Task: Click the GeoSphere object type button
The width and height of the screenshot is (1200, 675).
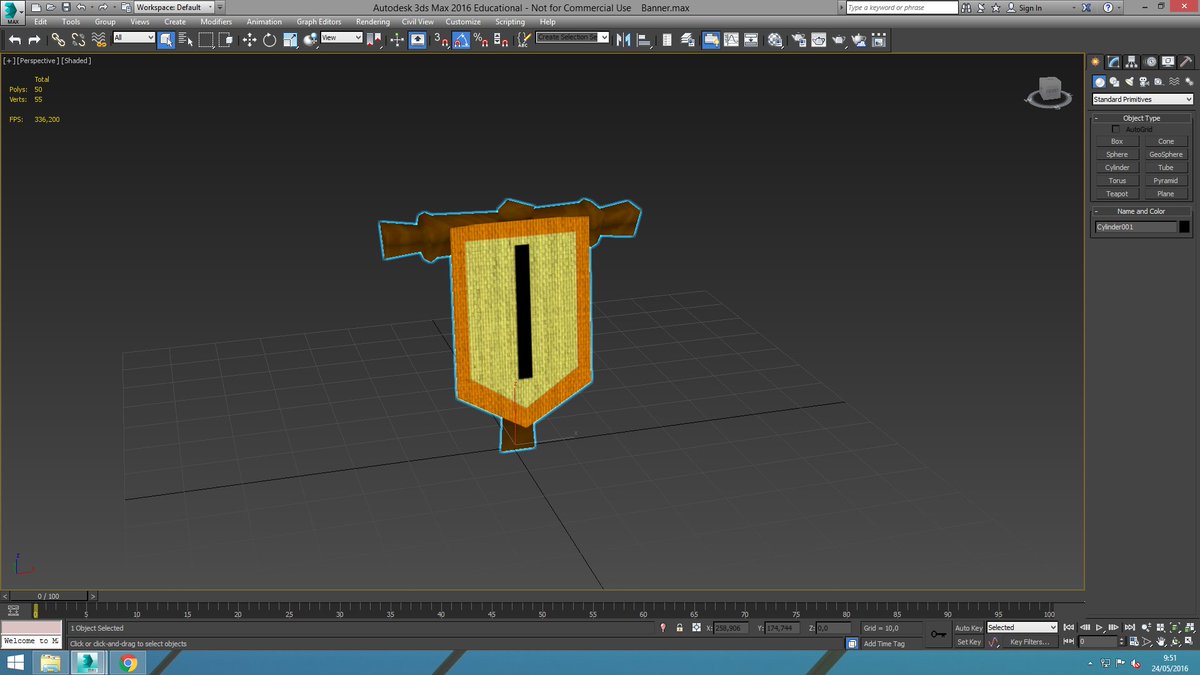Action: (1166, 155)
